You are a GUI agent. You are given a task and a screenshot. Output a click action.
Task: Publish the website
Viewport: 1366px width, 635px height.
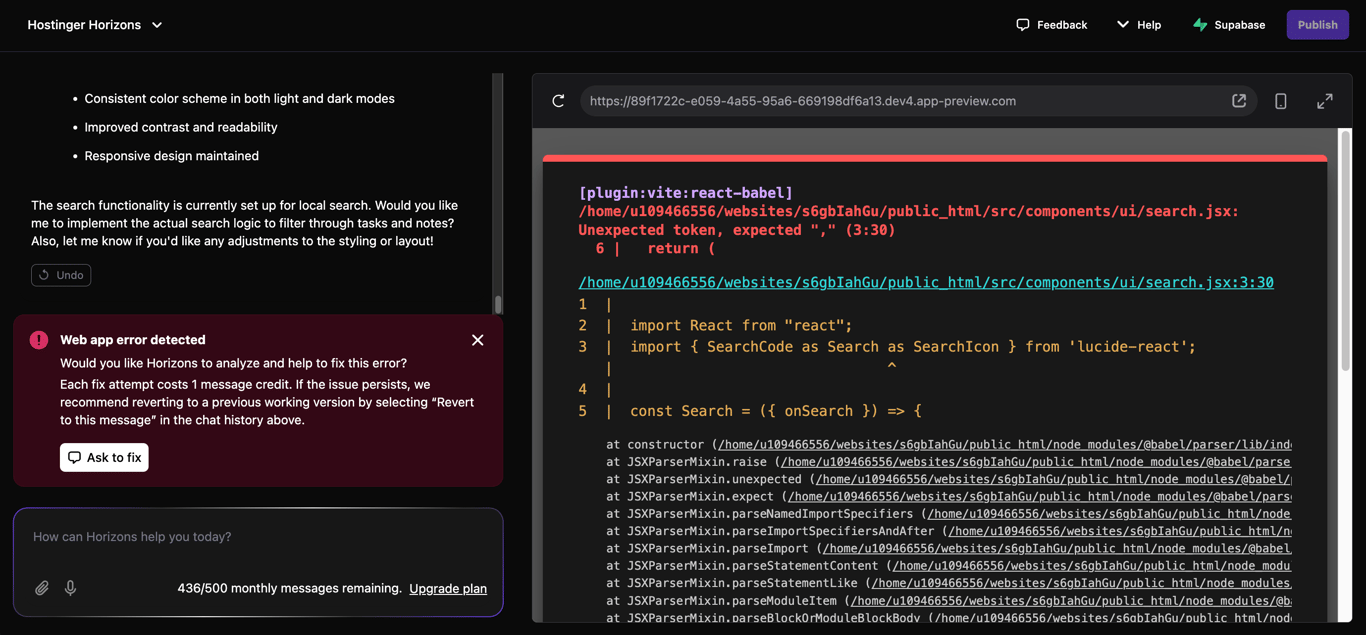(1317, 24)
